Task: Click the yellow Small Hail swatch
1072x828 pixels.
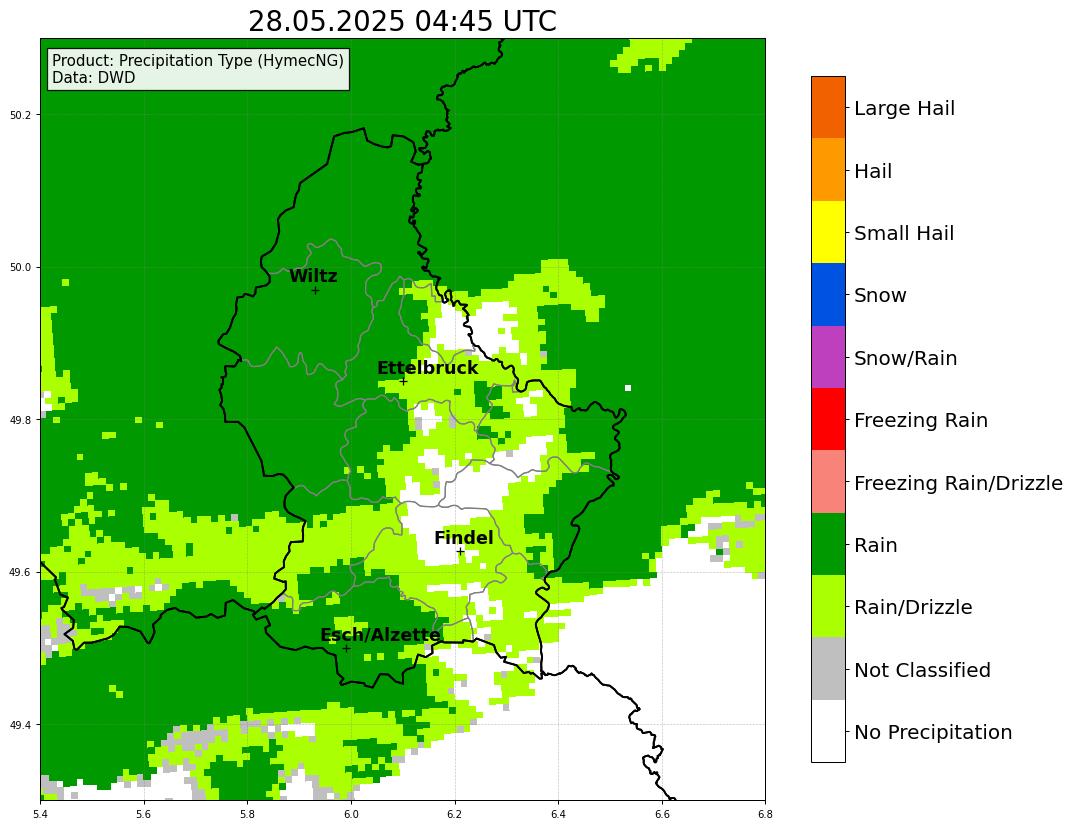Action: click(x=828, y=232)
